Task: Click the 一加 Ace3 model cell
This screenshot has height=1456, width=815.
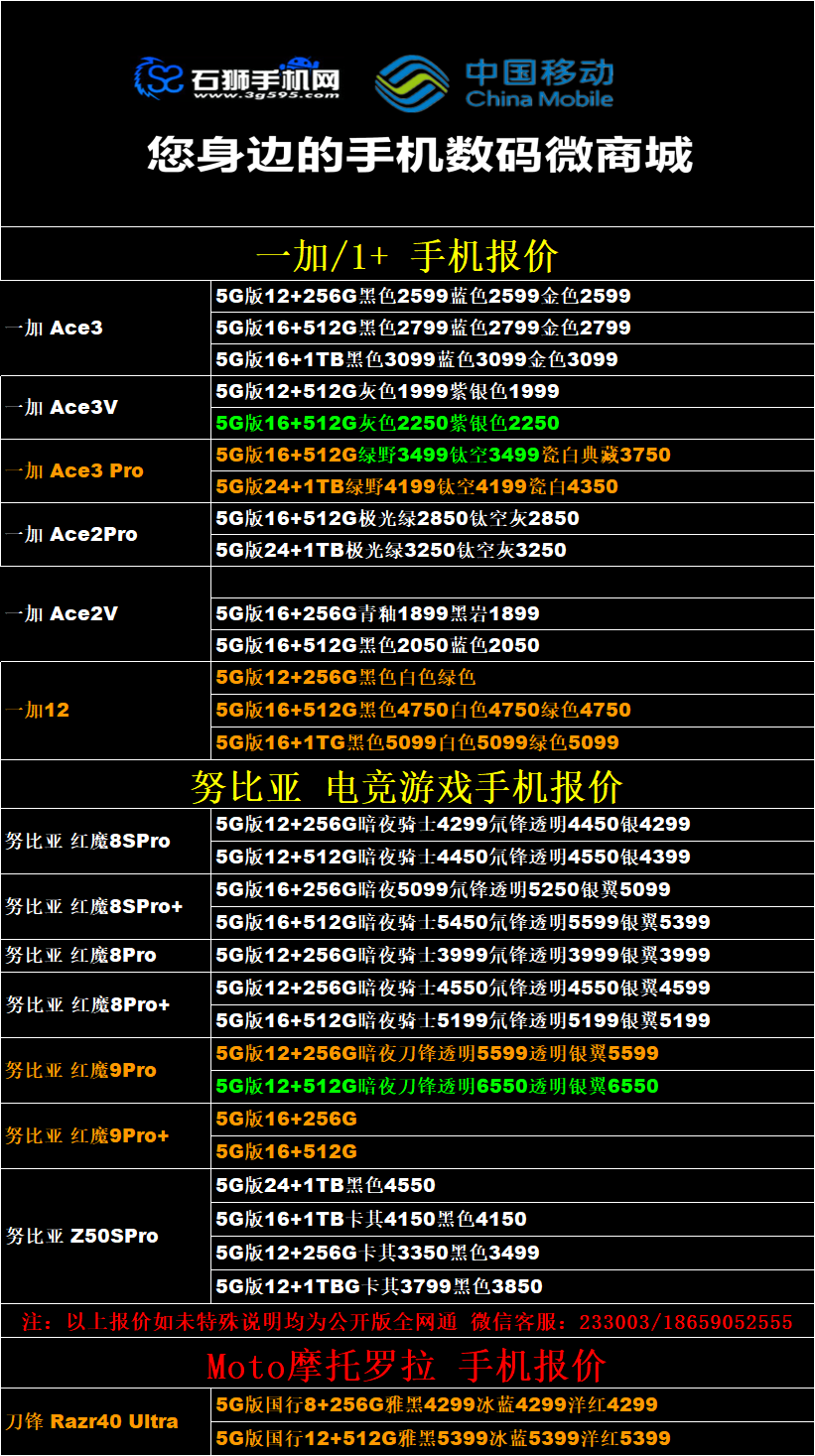Action: click(105, 328)
